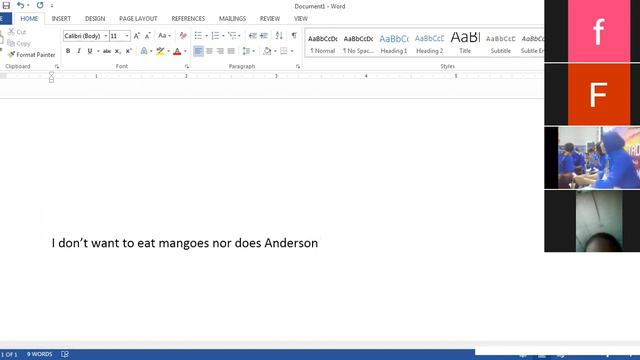
Task: Center the paragraph text
Action: (209, 51)
